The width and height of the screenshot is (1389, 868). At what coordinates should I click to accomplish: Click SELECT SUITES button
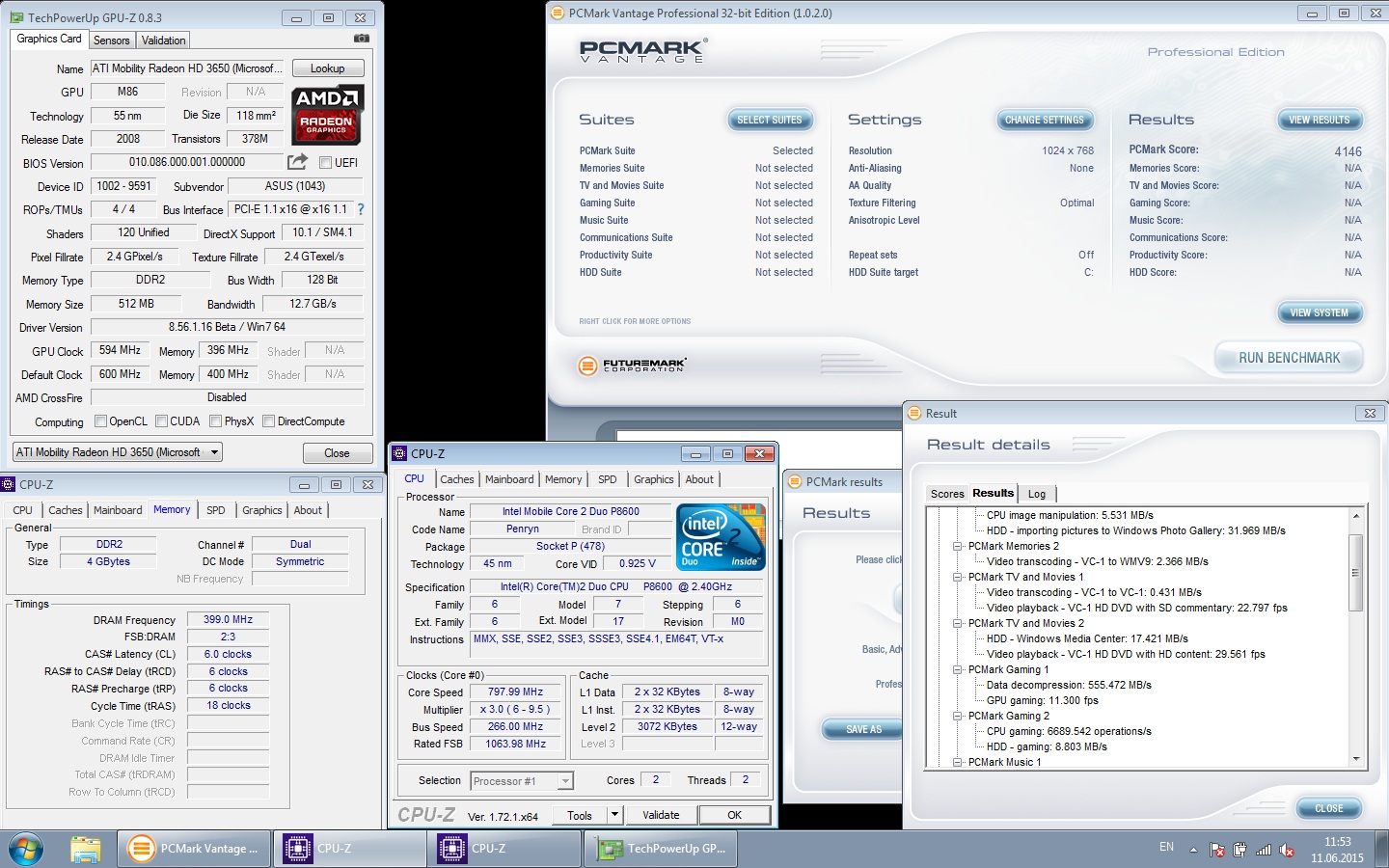click(x=770, y=121)
